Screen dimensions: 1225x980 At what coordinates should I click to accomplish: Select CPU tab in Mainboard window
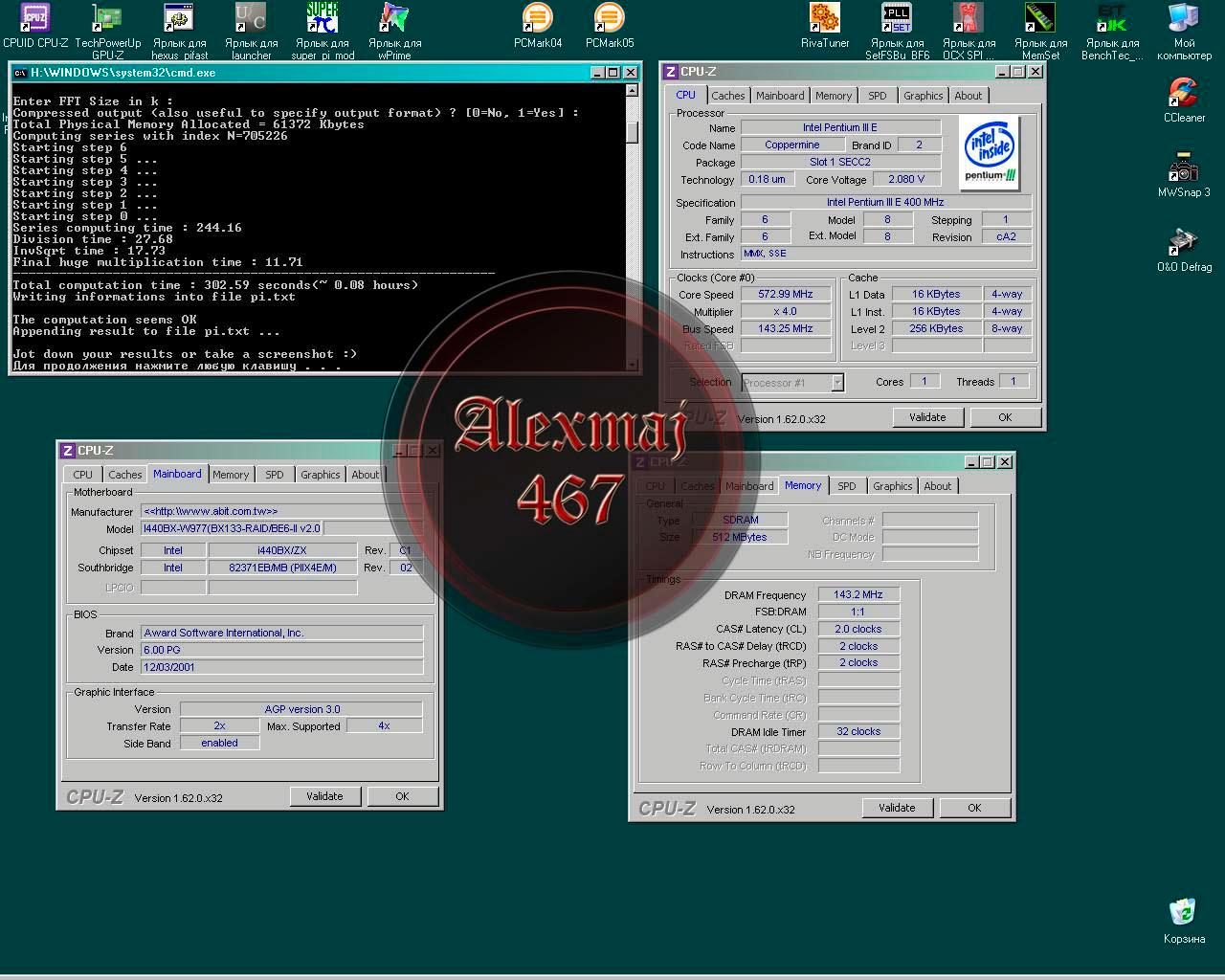click(83, 475)
